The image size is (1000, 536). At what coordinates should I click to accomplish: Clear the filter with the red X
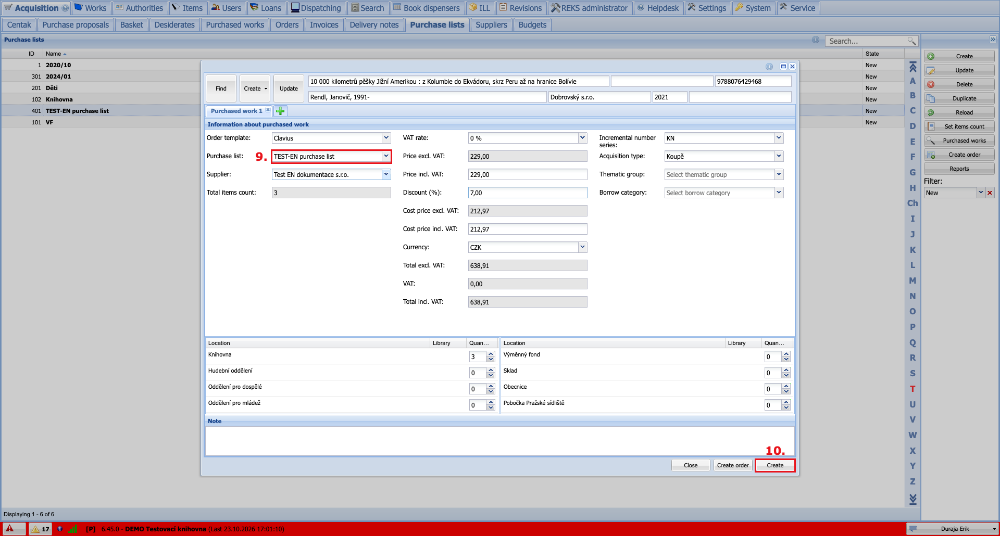990,193
